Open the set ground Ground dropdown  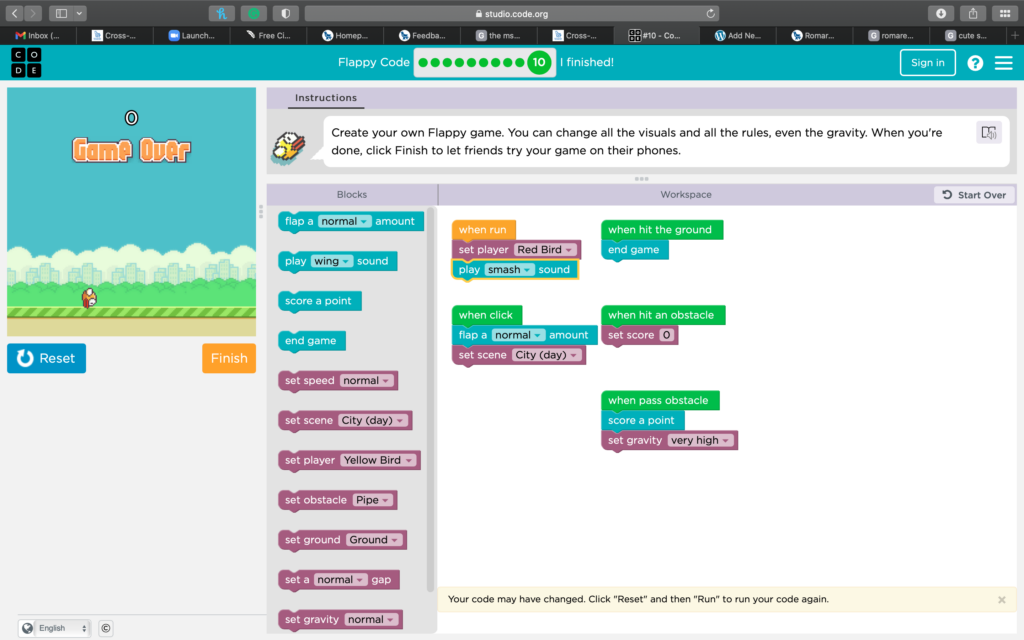point(374,540)
